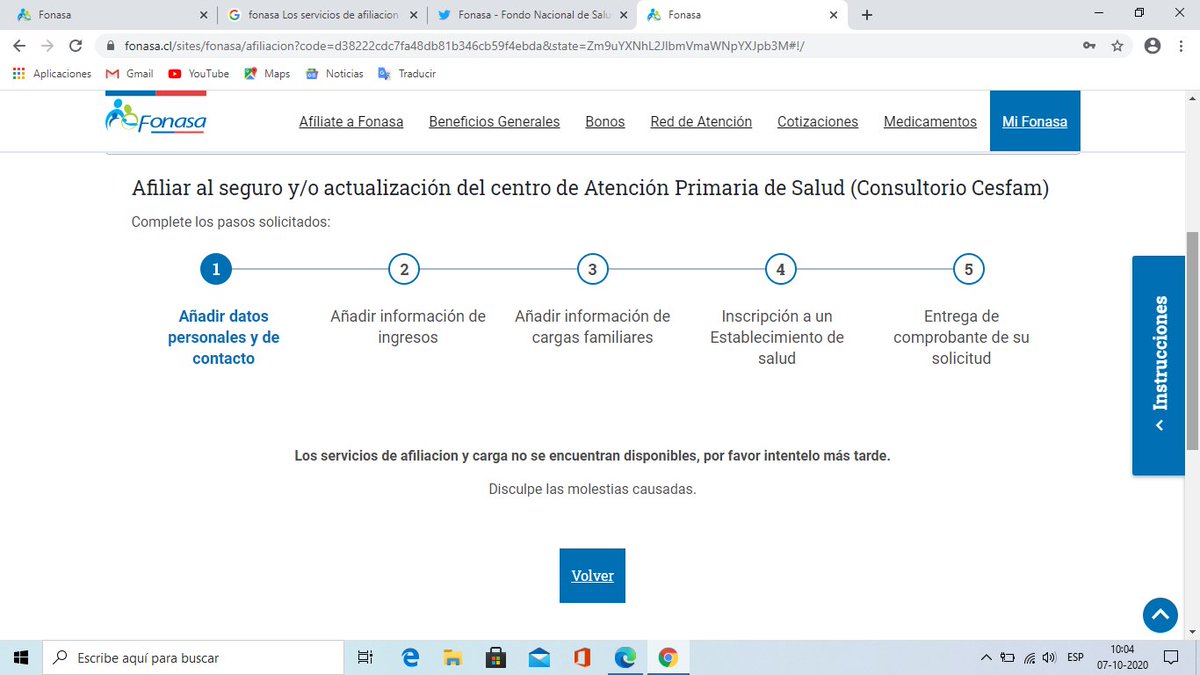Open the Traducir bookmark
This screenshot has width=1200, height=675.
406,74
